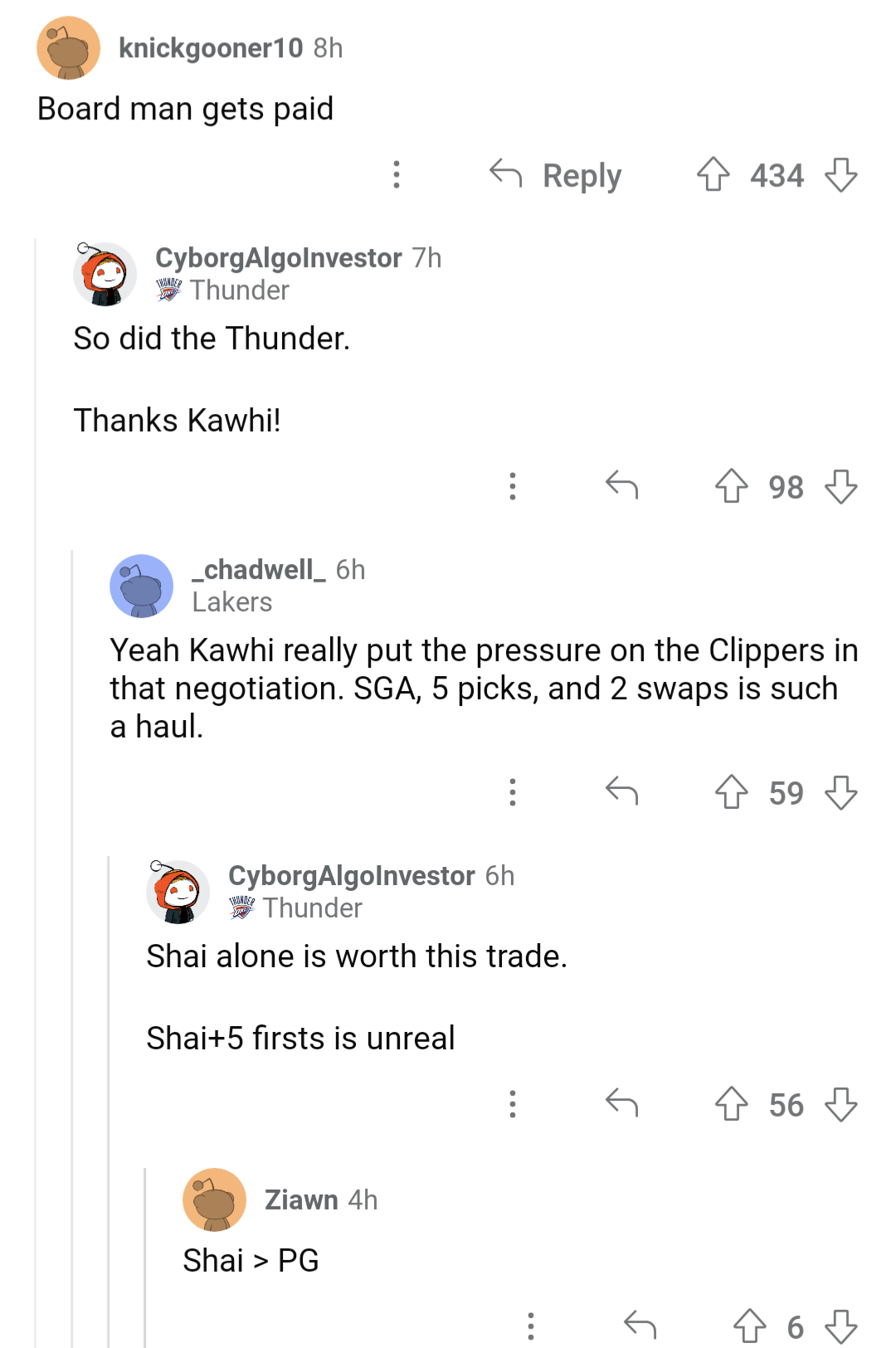
Task: Tap the reply arrow on 'Shai alone is worth this trade'
Action: point(623,1104)
